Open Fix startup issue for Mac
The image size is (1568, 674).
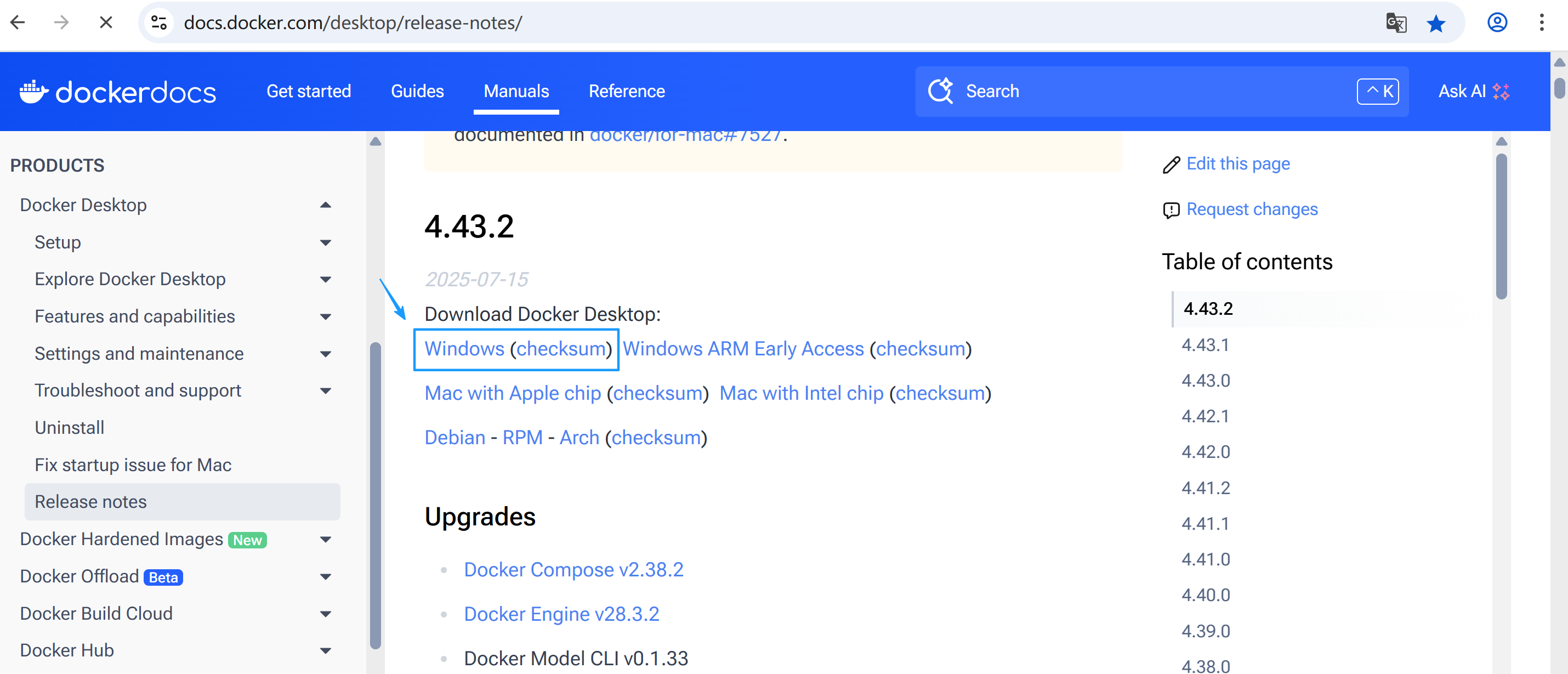[x=133, y=465]
